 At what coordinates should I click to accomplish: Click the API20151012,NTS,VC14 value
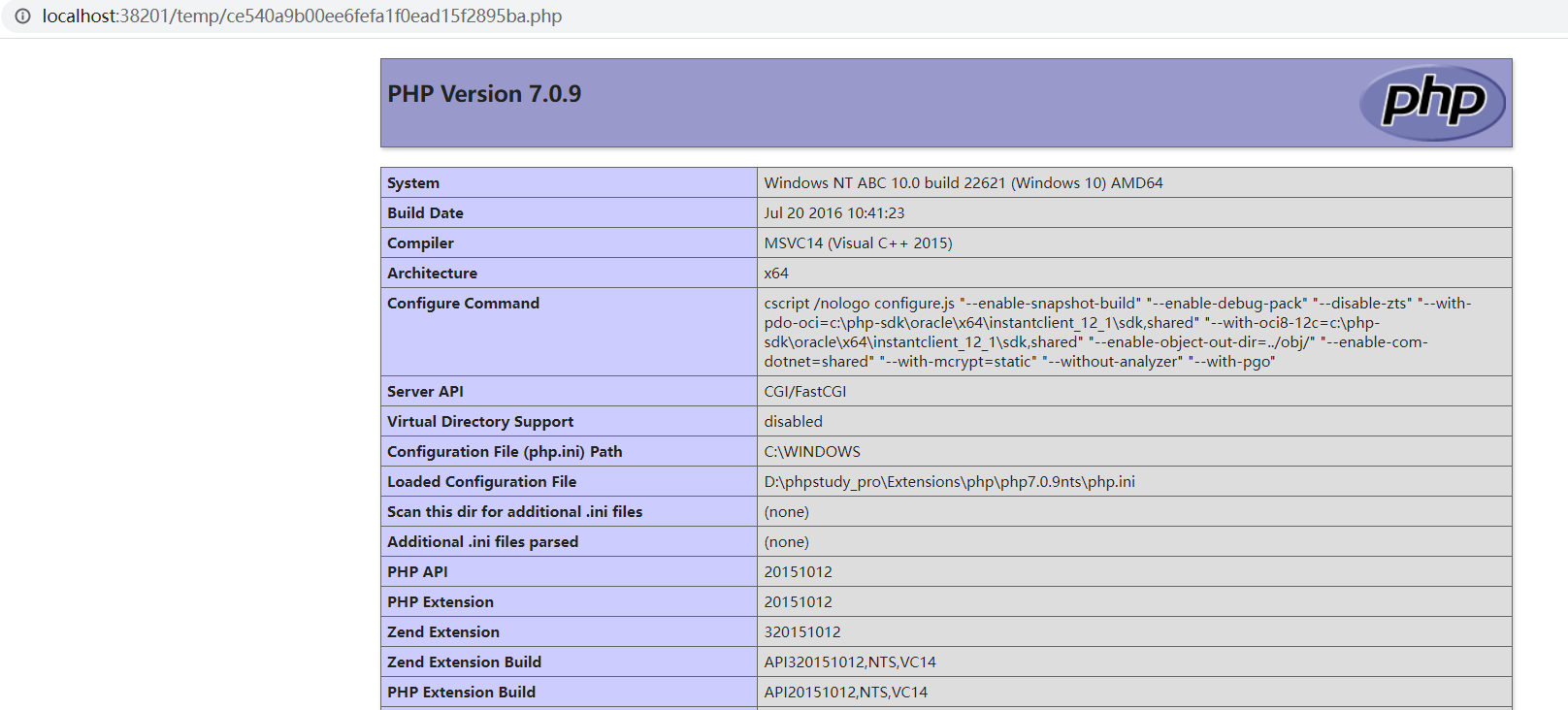coord(846,693)
